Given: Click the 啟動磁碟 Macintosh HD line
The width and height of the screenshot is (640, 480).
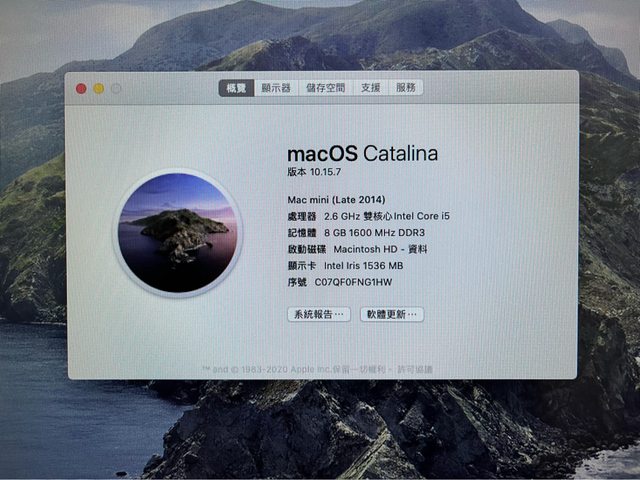Looking at the screenshot, I should coord(357,249).
